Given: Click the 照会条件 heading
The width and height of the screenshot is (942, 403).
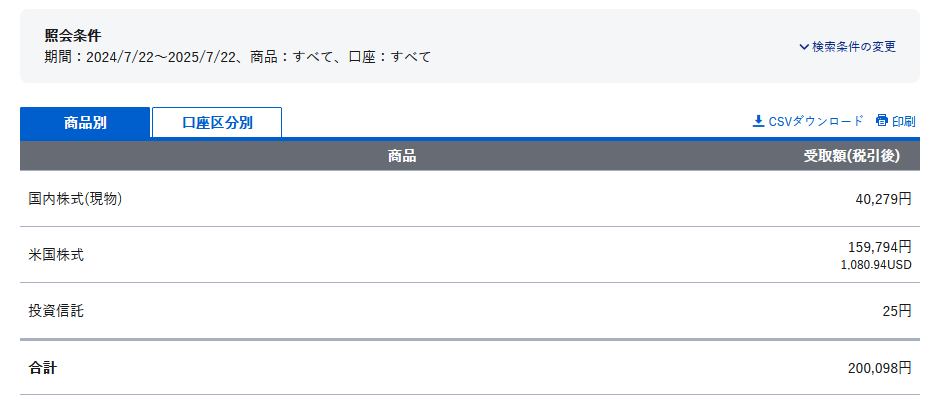Looking at the screenshot, I should tap(73, 35).
